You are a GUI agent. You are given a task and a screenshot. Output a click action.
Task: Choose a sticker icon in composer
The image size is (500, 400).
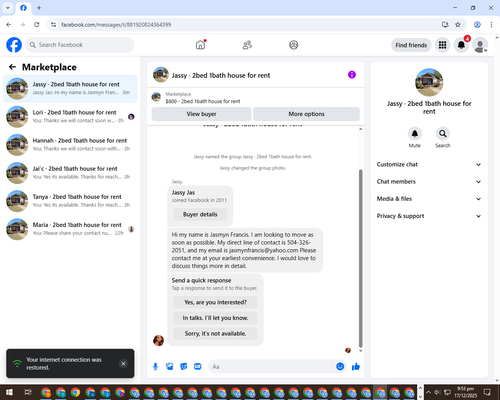[184, 367]
